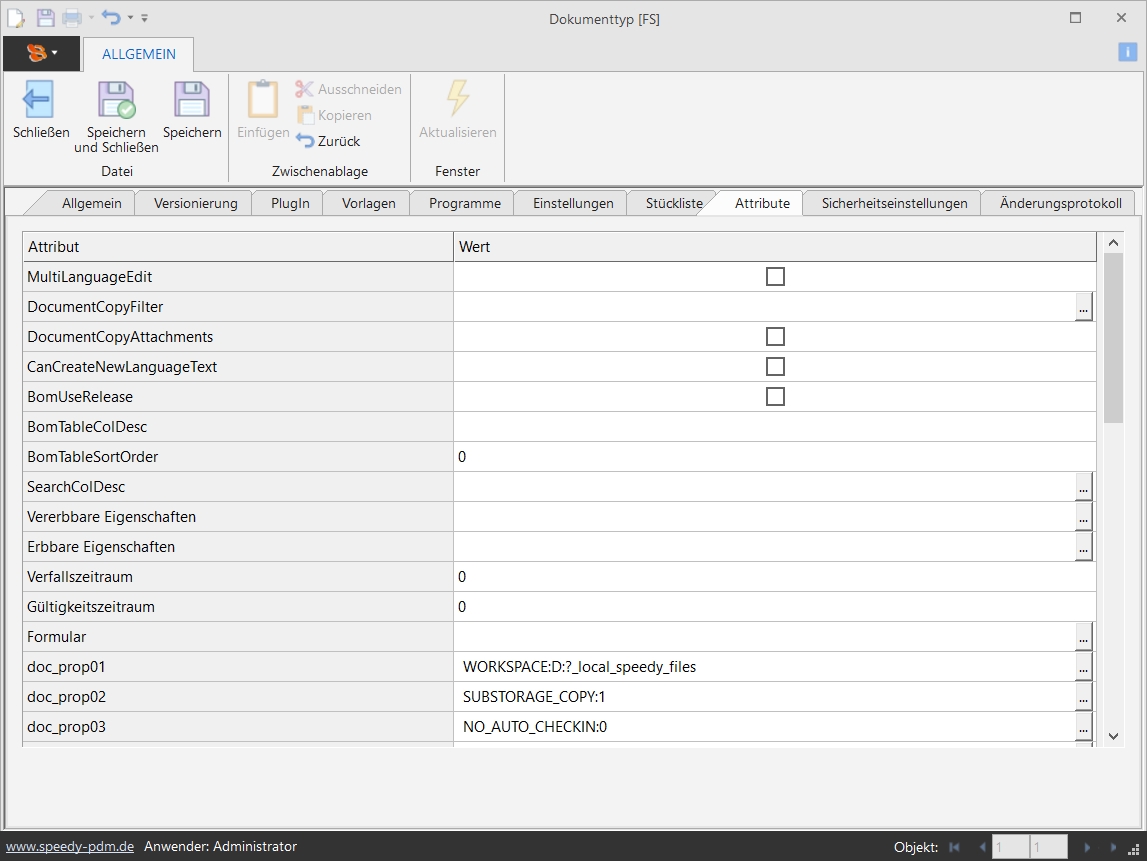1147x861 pixels.
Task: Open the DocumentCopyFilter ellipsis picker
Action: [x=1084, y=307]
